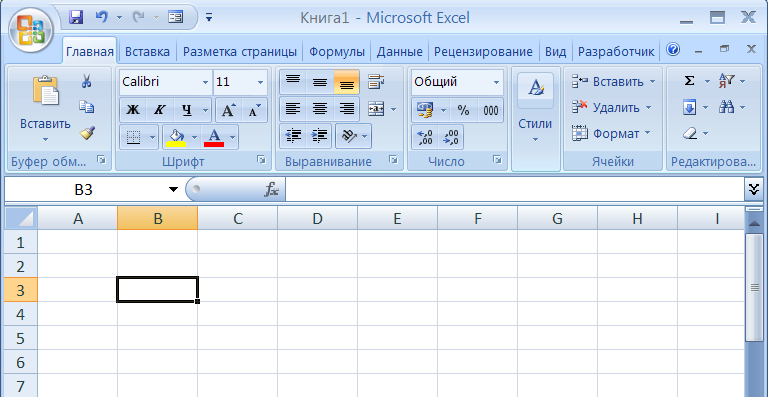
Task: Save the workbook from the quick access toolbar
Action: click(x=76, y=18)
